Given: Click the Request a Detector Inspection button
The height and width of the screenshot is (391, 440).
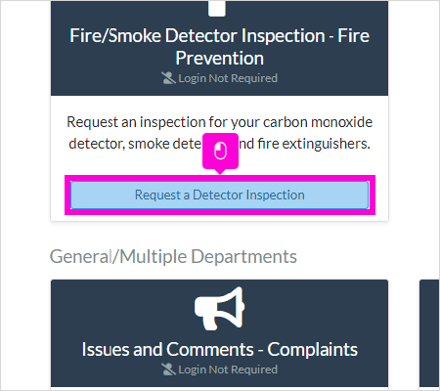Looking at the screenshot, I should coord(220,195).
